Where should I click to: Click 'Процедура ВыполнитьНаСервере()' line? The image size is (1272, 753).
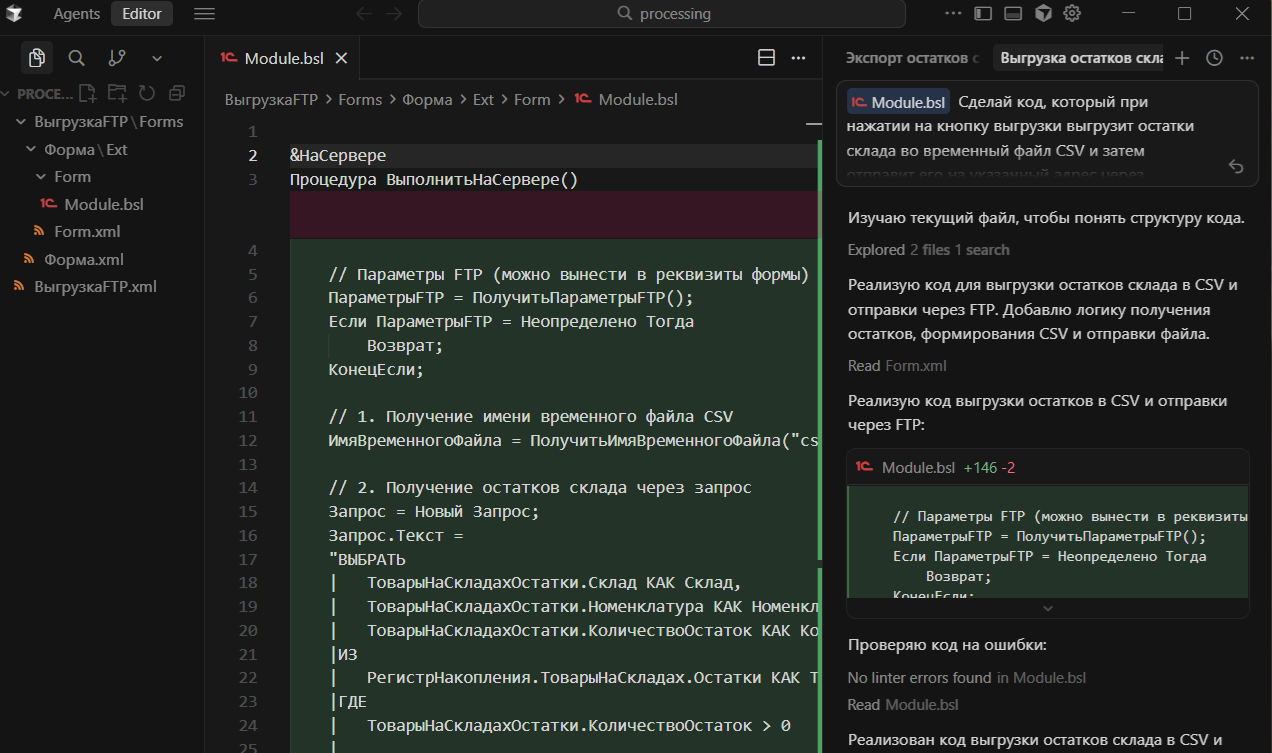(x=434, y=180)
